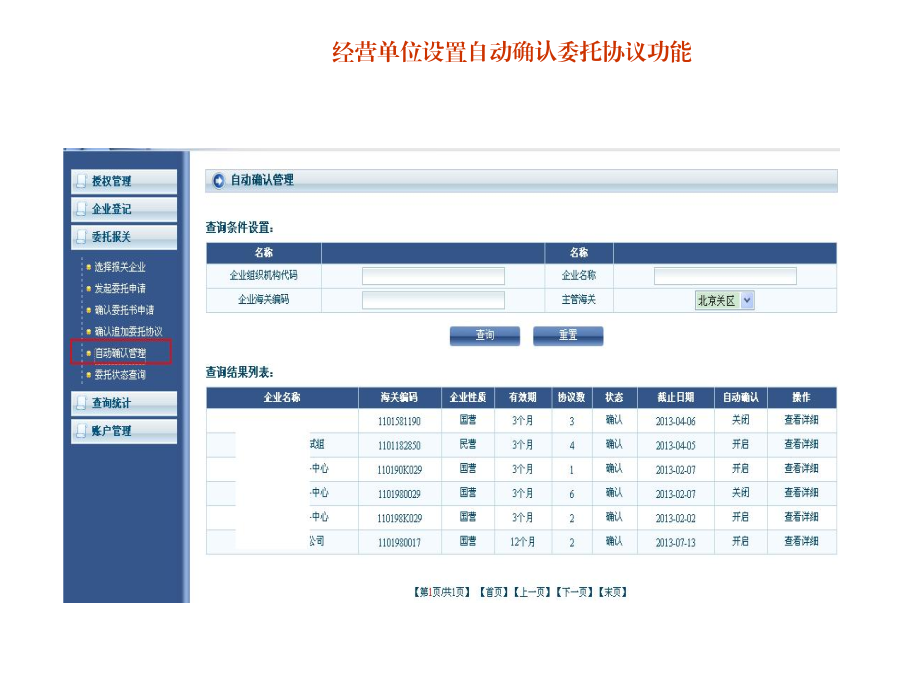Click the document icon beside 委托报关
Viewport: 900px width, 675px height.
(82, 237)
